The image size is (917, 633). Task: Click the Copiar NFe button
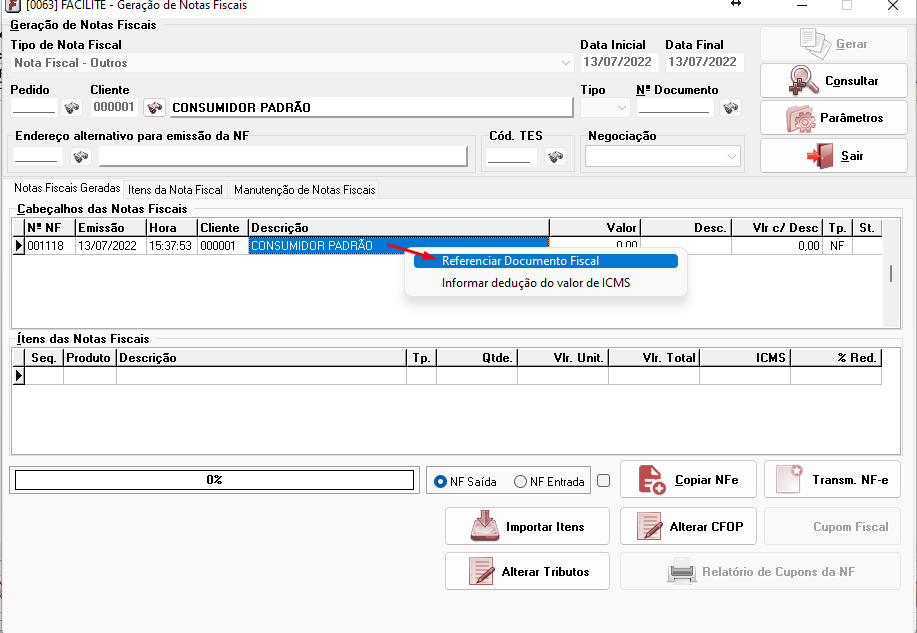pos(688,479)
